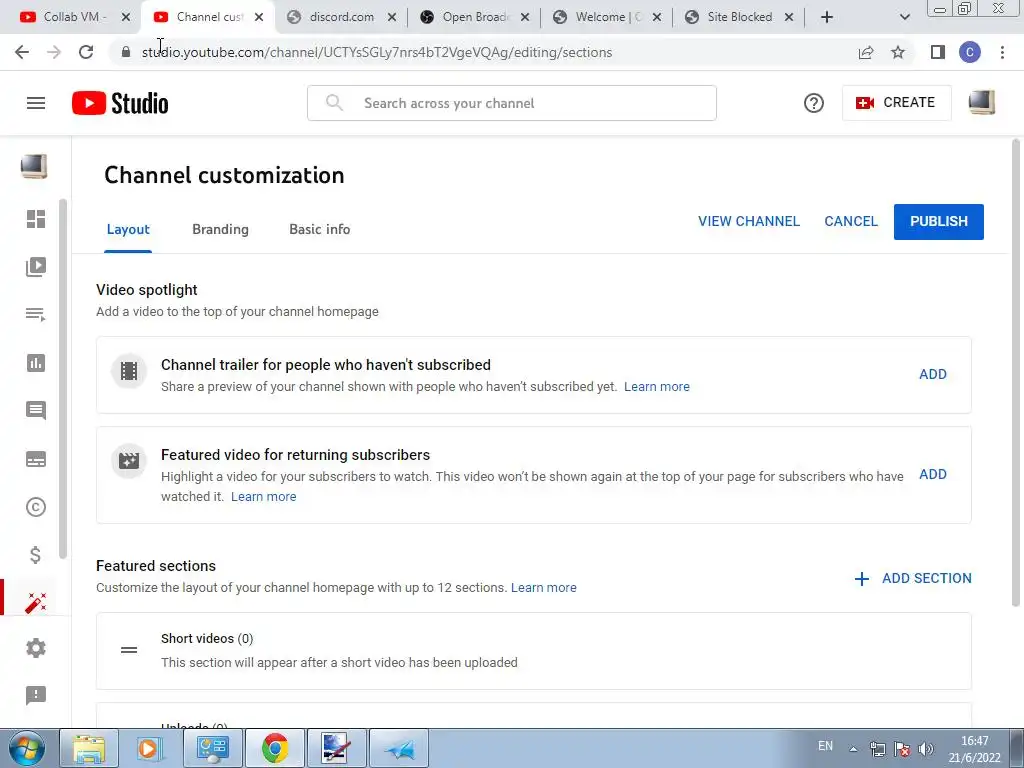Click ADD for Featured video
This screenshot has width=1024, height=768.
pyautogui.click(x=933, y=475)
